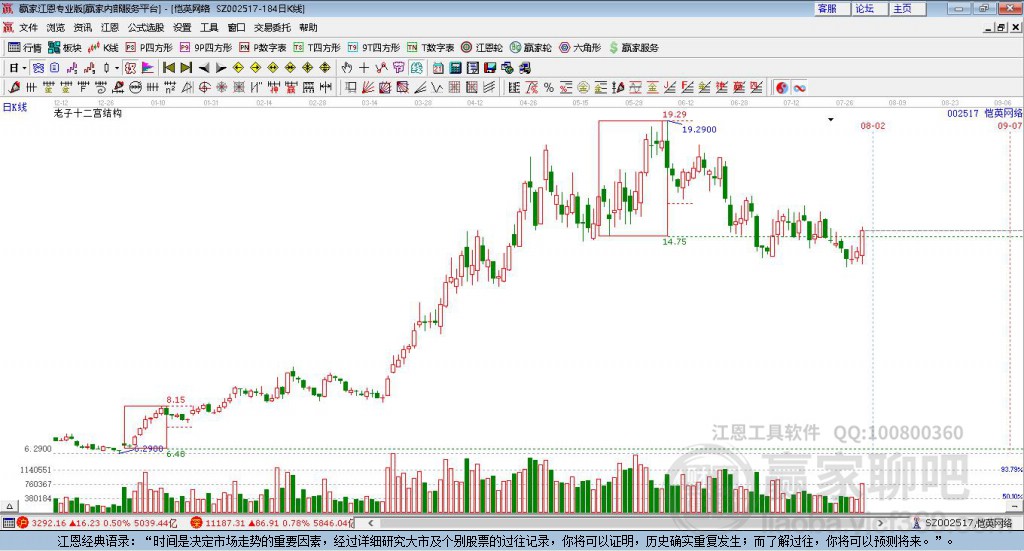Open the 设置 menu
This screenshot has height=551, width=1024.
(x=182, y=27)
